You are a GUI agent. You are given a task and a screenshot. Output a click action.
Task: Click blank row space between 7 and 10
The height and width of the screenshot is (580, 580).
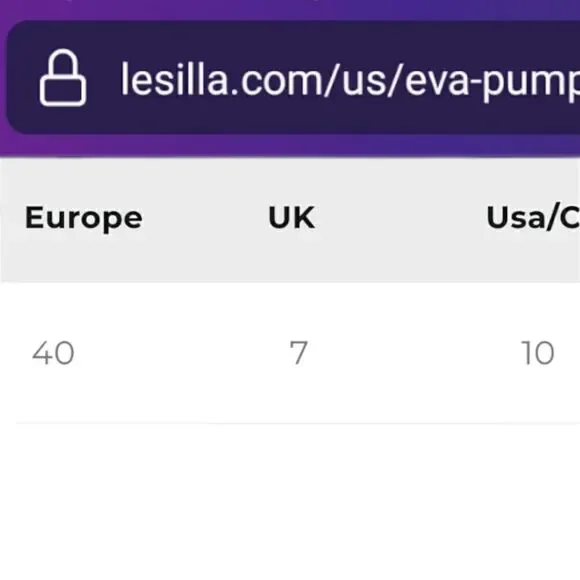click(x=414, y=353)
